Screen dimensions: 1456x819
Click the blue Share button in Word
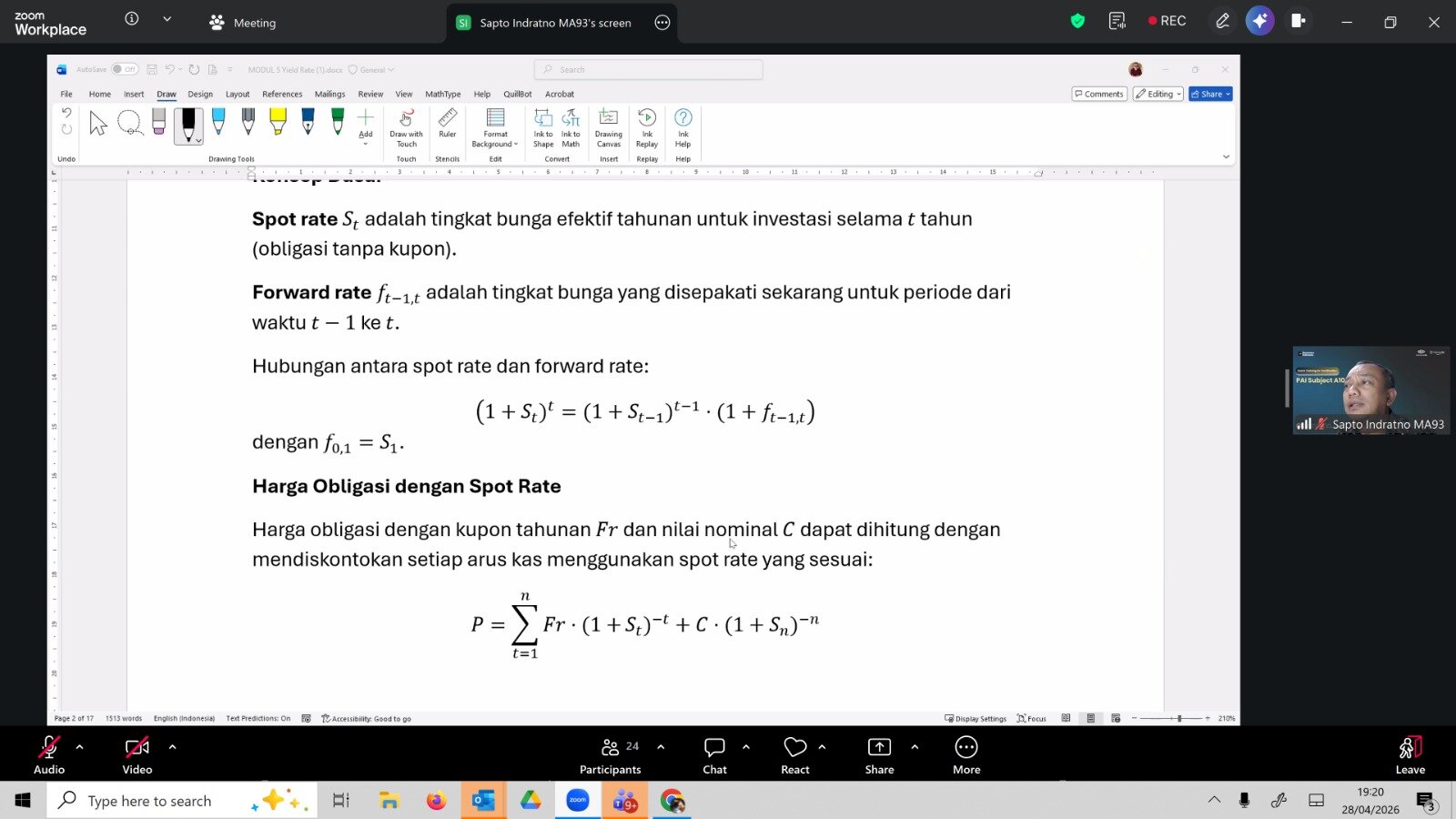pos(1210,94)
